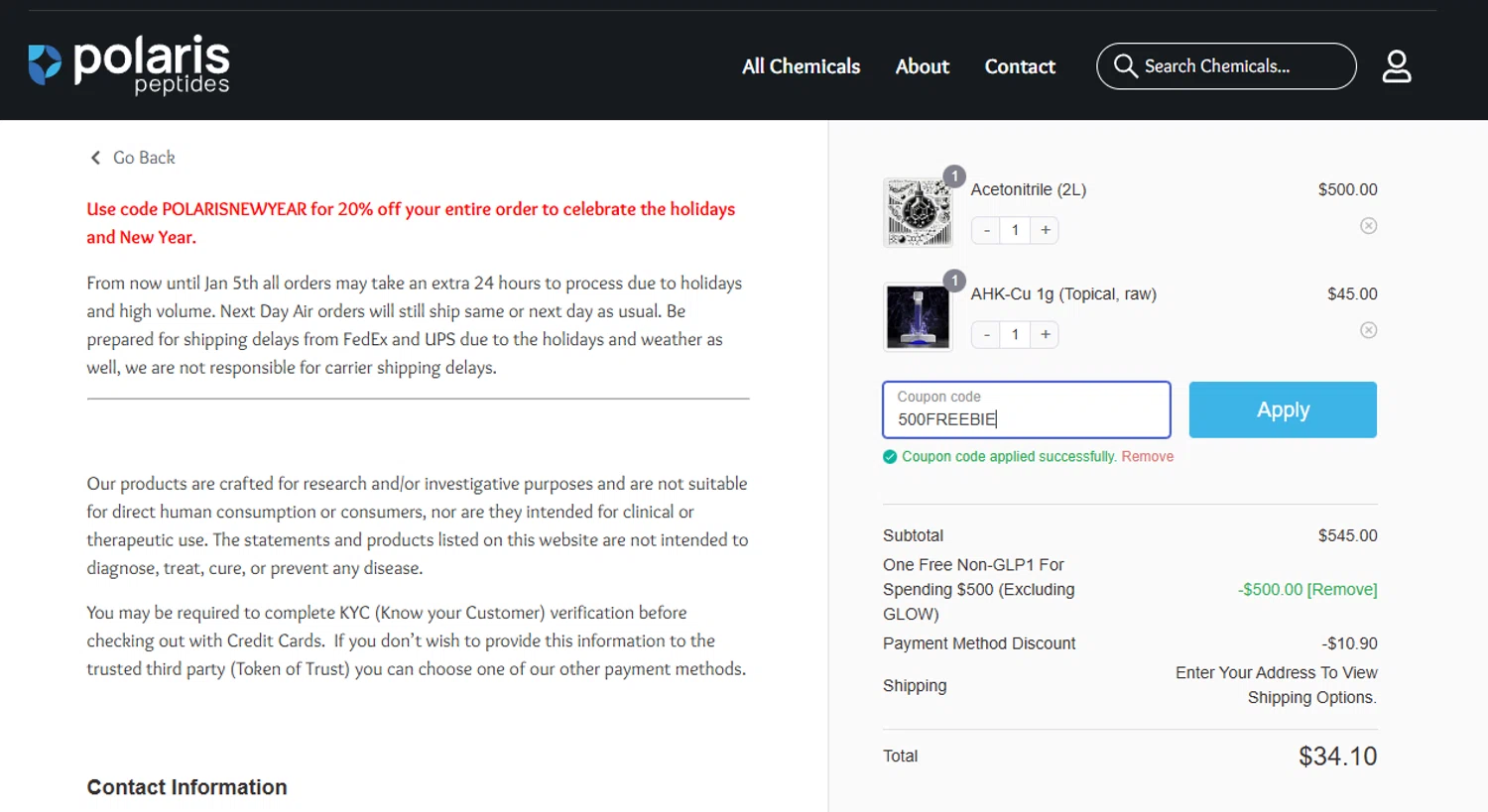Click the AHK-Cu quantity badge on thumbnail
The width and height of the screenshot is (1488, 812).
click(x=954, y=281)
